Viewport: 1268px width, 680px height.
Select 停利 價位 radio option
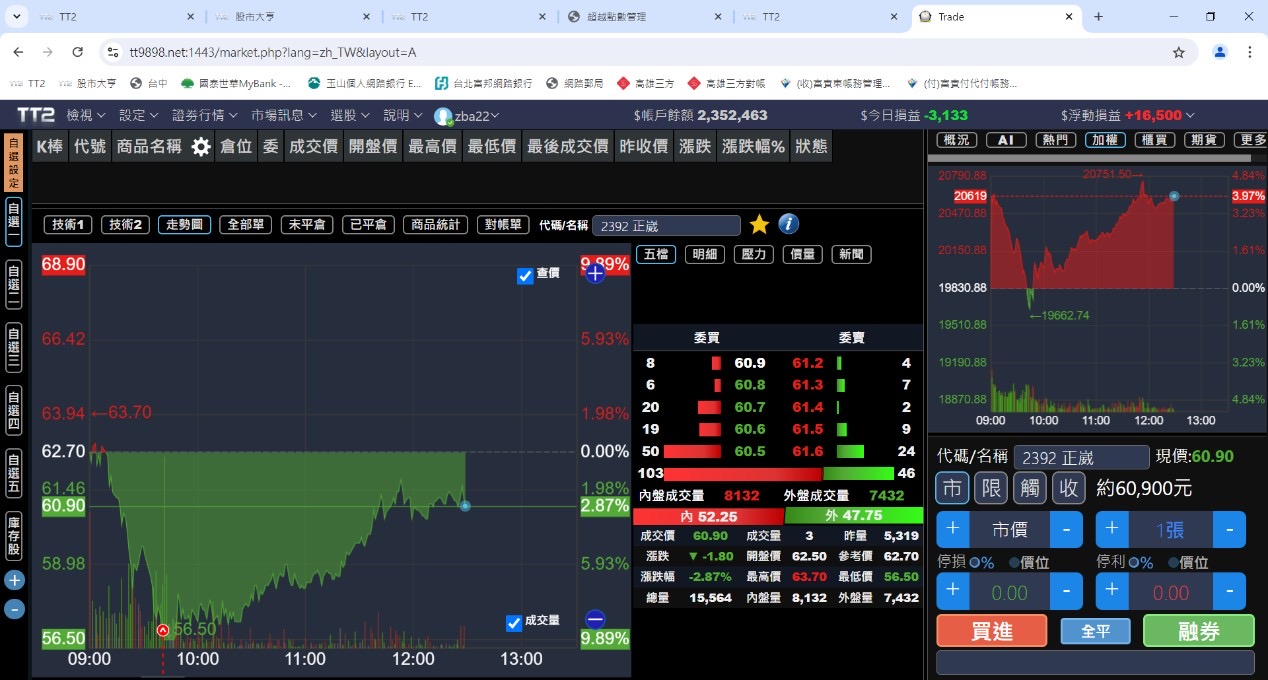[x=1173, y=562]
